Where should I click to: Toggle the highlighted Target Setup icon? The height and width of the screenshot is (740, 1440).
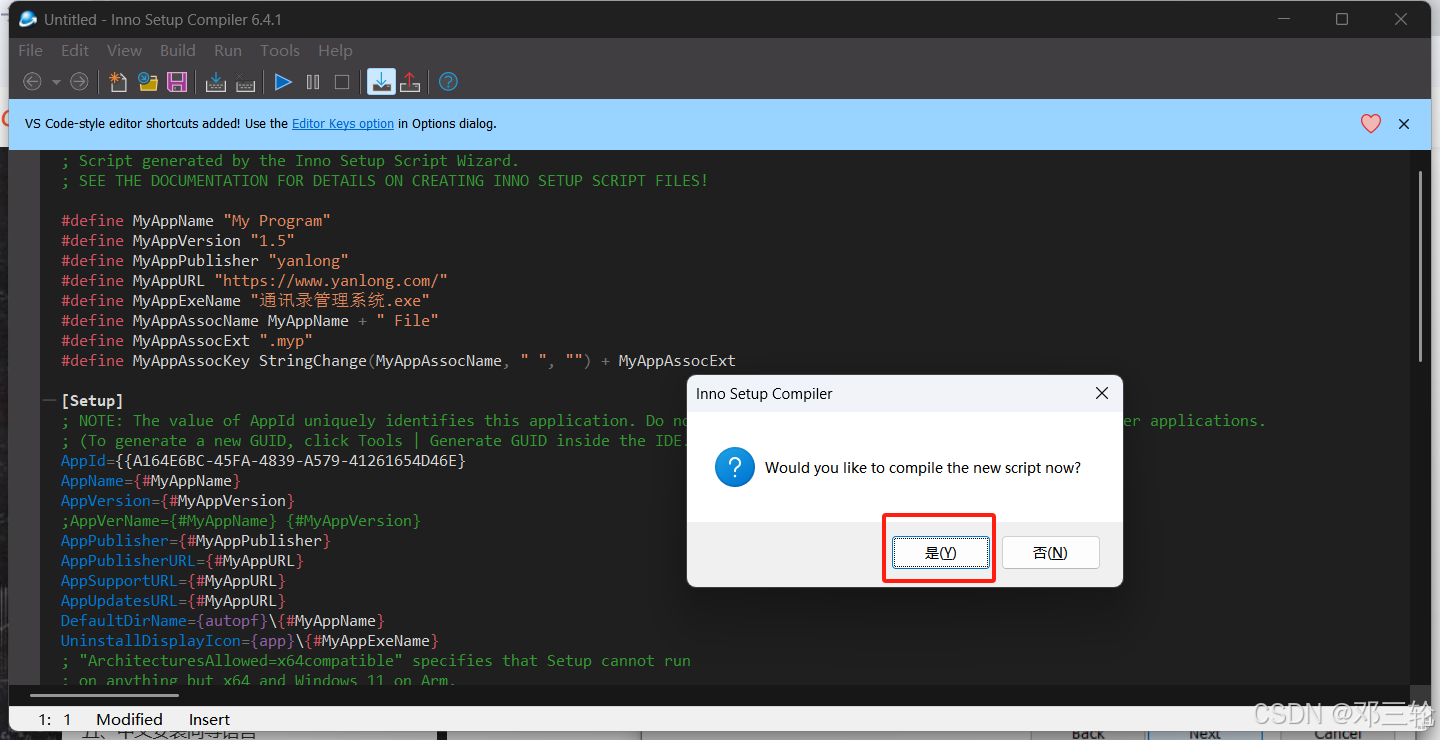coord(381,82)
